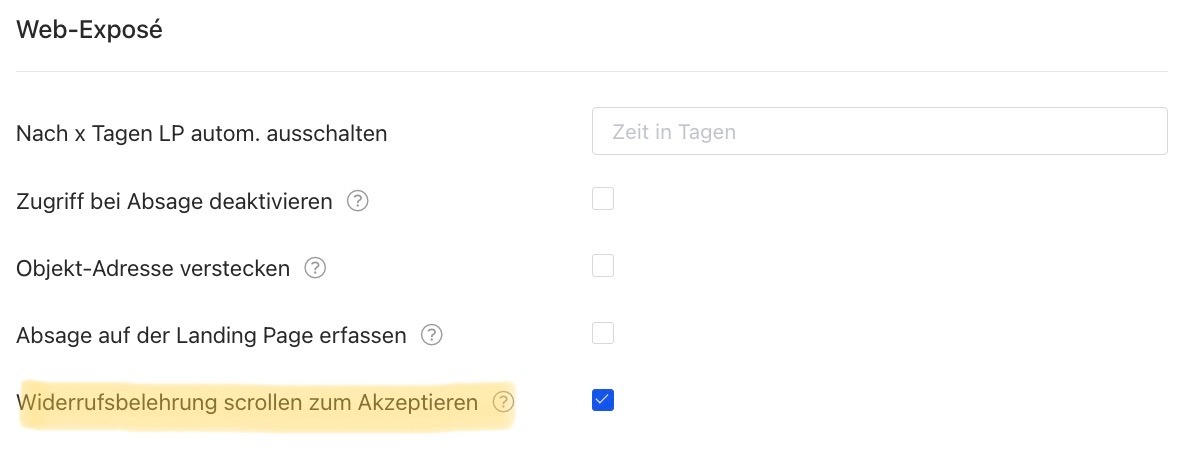Image resolution: width=1194 pixels, height=454 pixels.
Task: Click question mark next to Widerrufsbelehrung scrollen
Action: pos(504,402)
